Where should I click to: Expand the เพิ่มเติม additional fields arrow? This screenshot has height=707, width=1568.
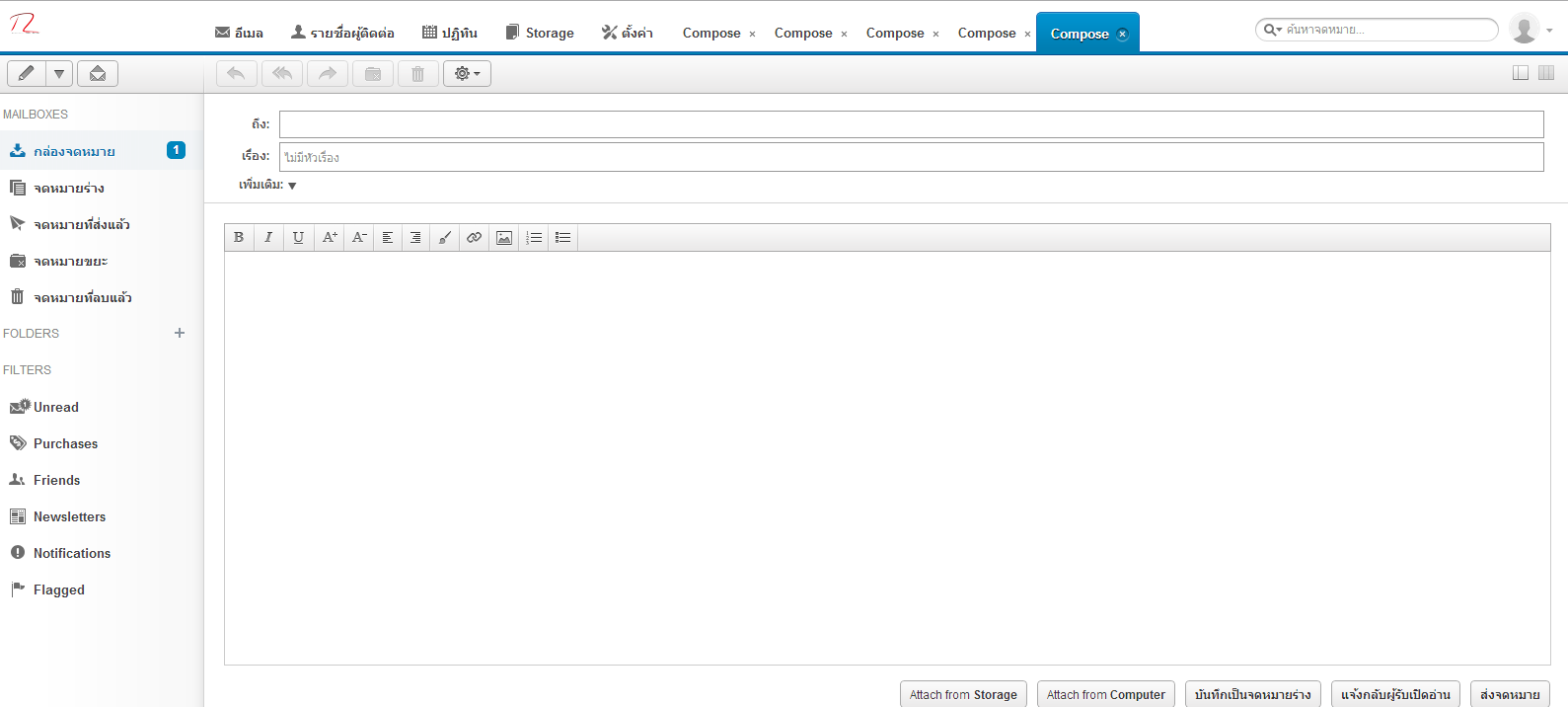click(292, 186)
